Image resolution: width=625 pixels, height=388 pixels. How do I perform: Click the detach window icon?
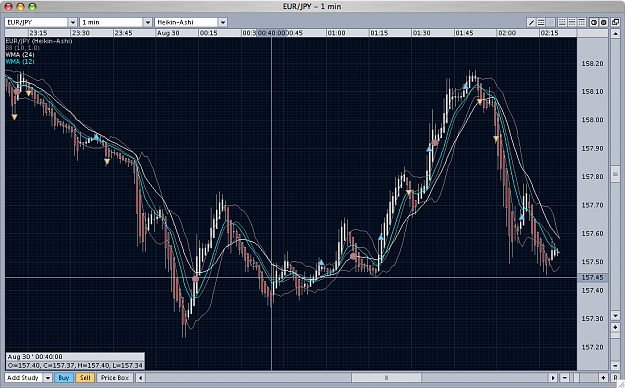point(615,22)
